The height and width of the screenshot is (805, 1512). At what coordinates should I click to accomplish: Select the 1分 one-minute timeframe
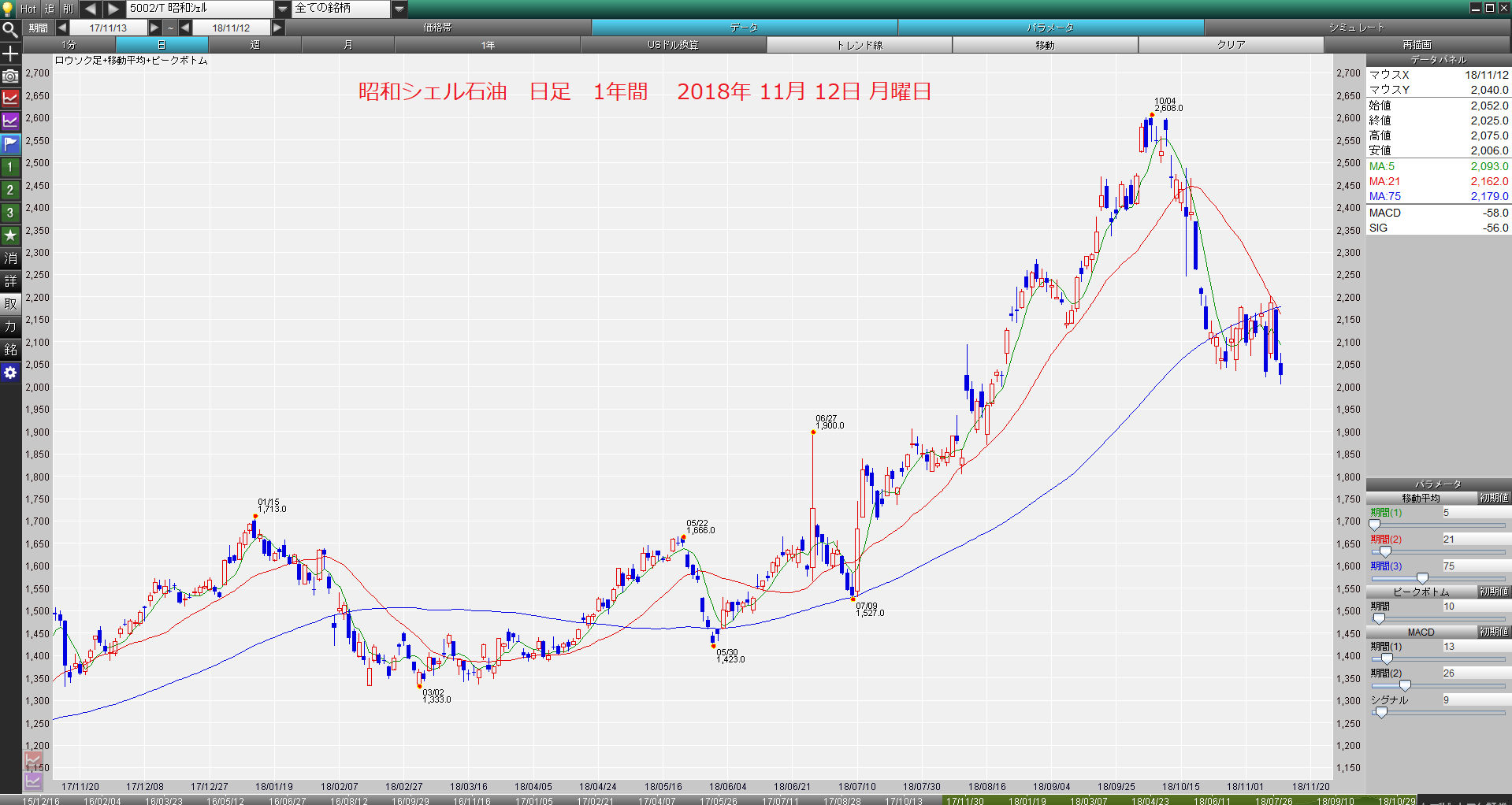69,45
